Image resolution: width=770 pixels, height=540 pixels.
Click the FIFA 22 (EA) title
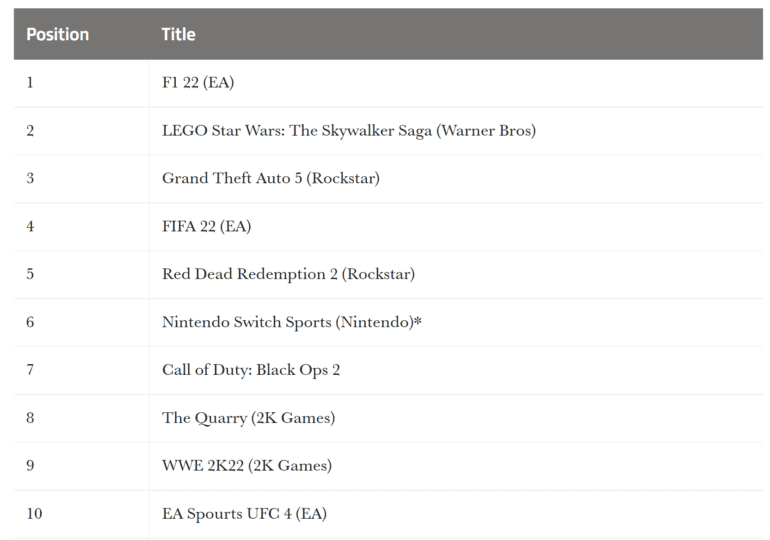pos(206,226)
